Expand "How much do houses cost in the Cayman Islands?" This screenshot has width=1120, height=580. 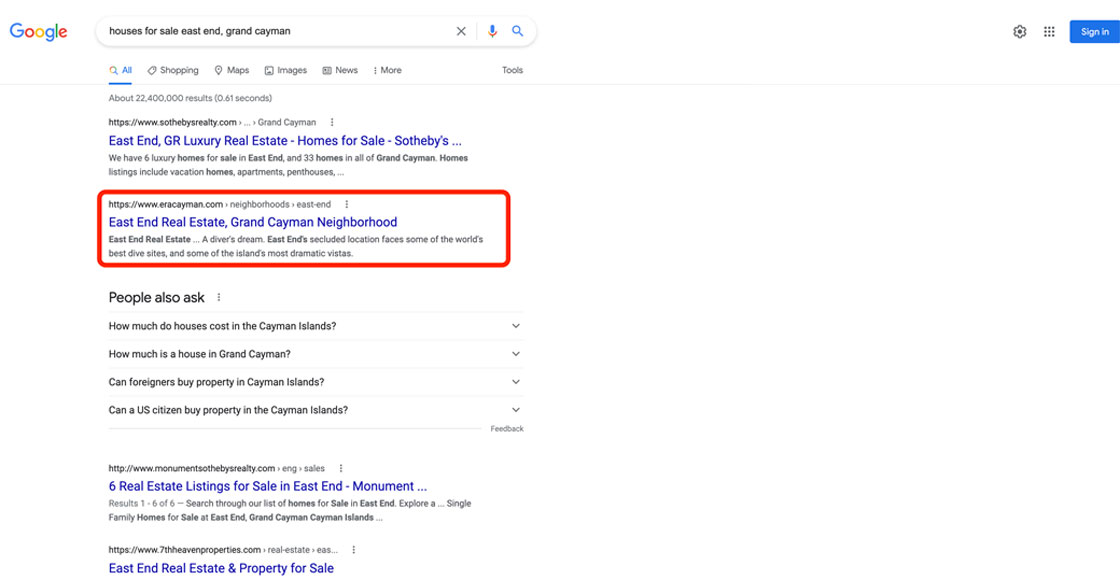tap(316, 326)
